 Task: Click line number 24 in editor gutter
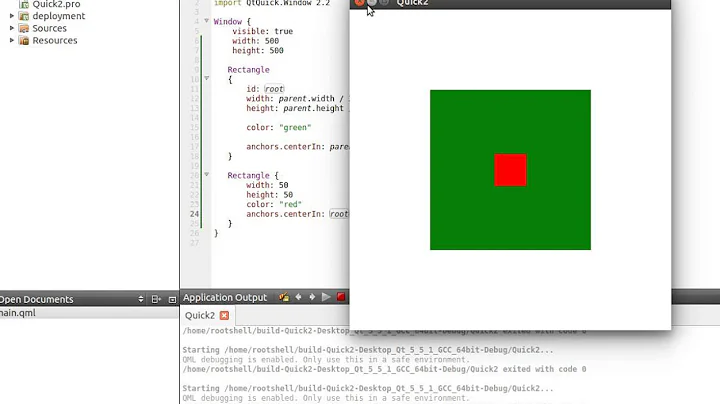(x=194, y=214)
